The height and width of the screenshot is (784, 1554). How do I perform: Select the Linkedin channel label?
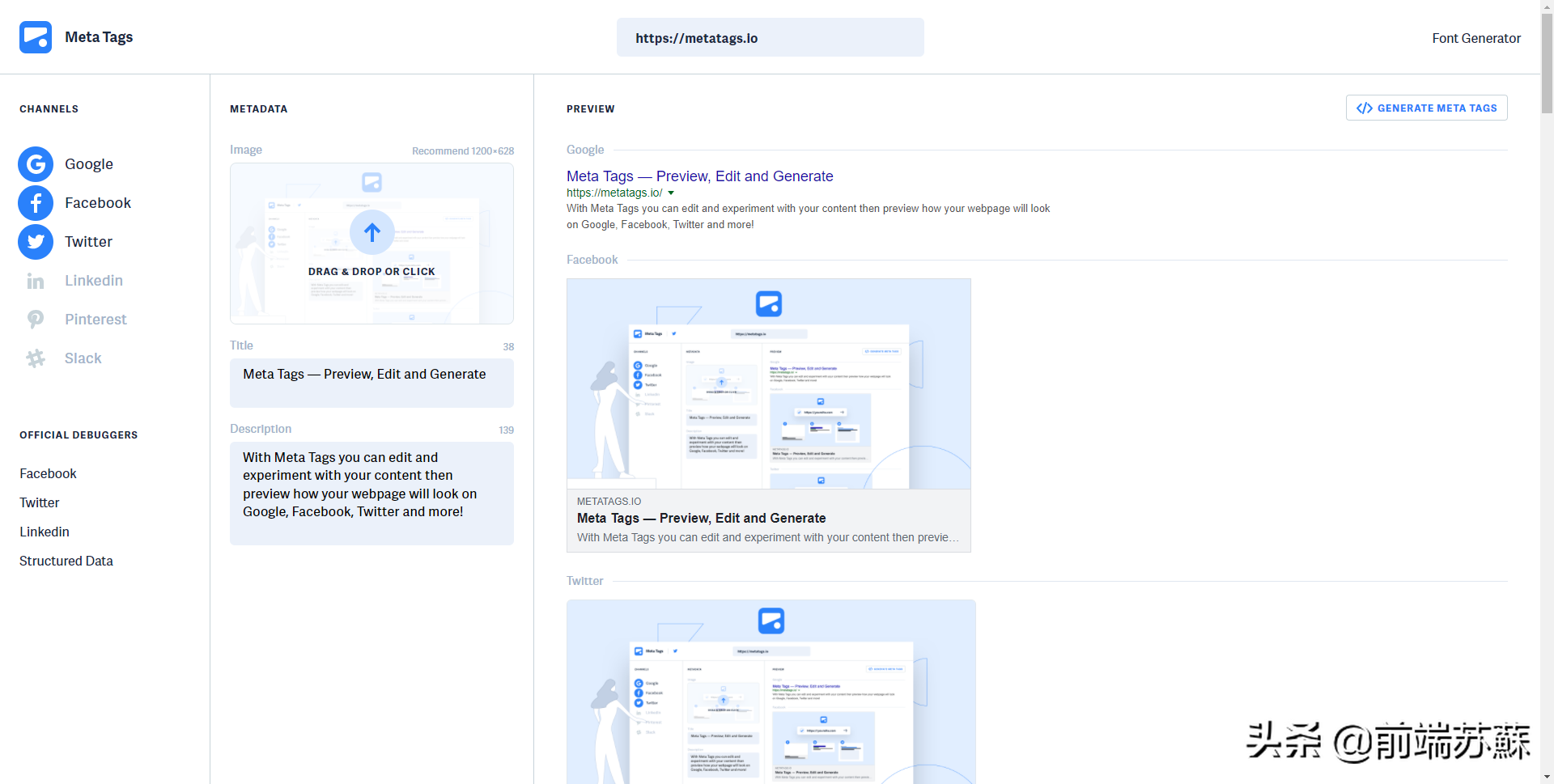[x=94, y=281]
